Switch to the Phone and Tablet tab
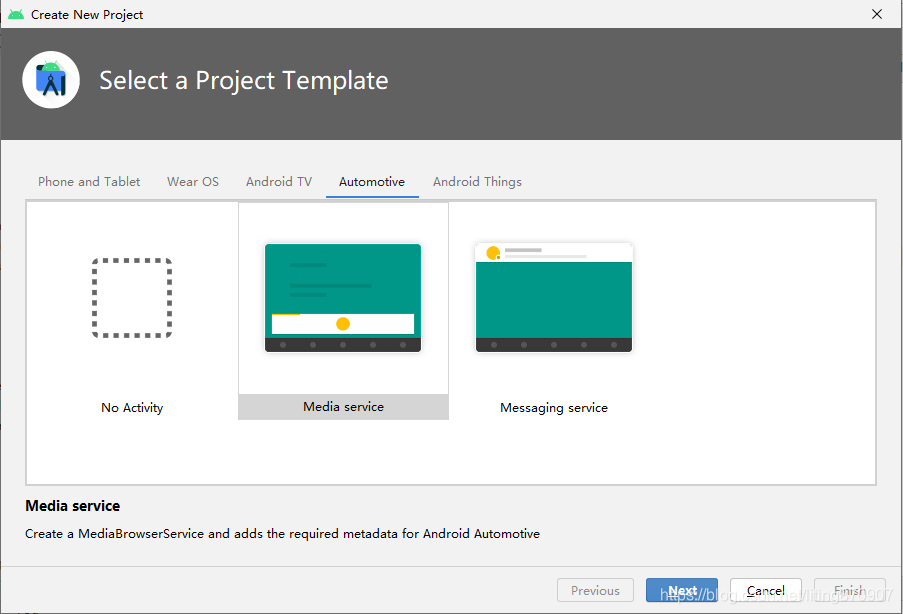The image size is (903, 614). [x=89, y=181]
